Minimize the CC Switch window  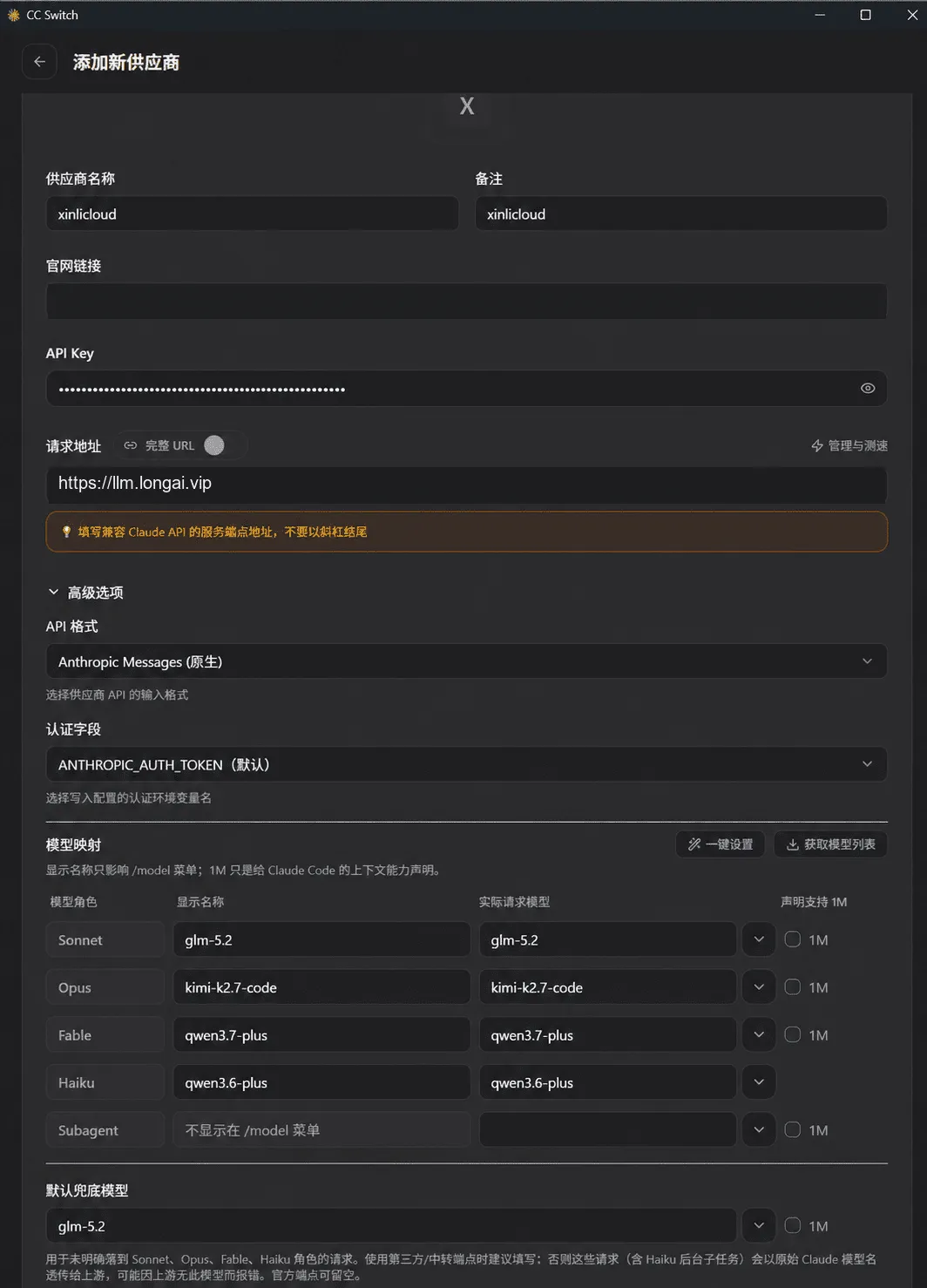[820, 15]
